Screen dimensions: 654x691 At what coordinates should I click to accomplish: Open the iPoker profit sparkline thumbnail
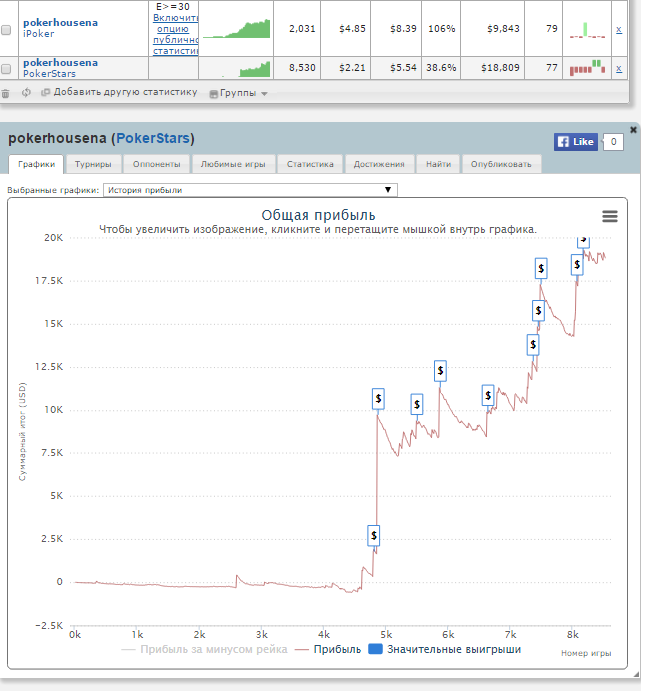point(237,29)
